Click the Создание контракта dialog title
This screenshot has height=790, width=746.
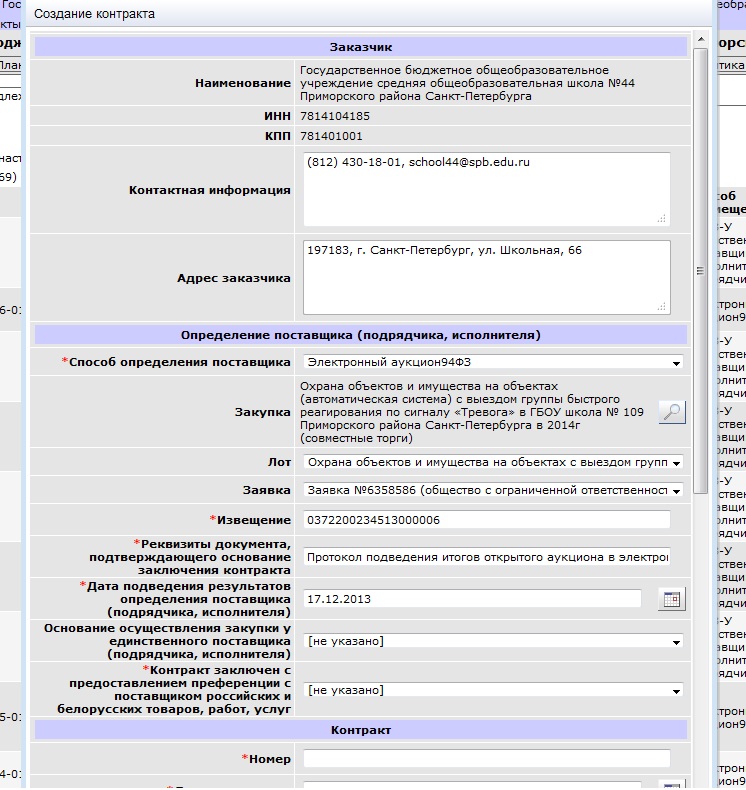coord(94,14)
